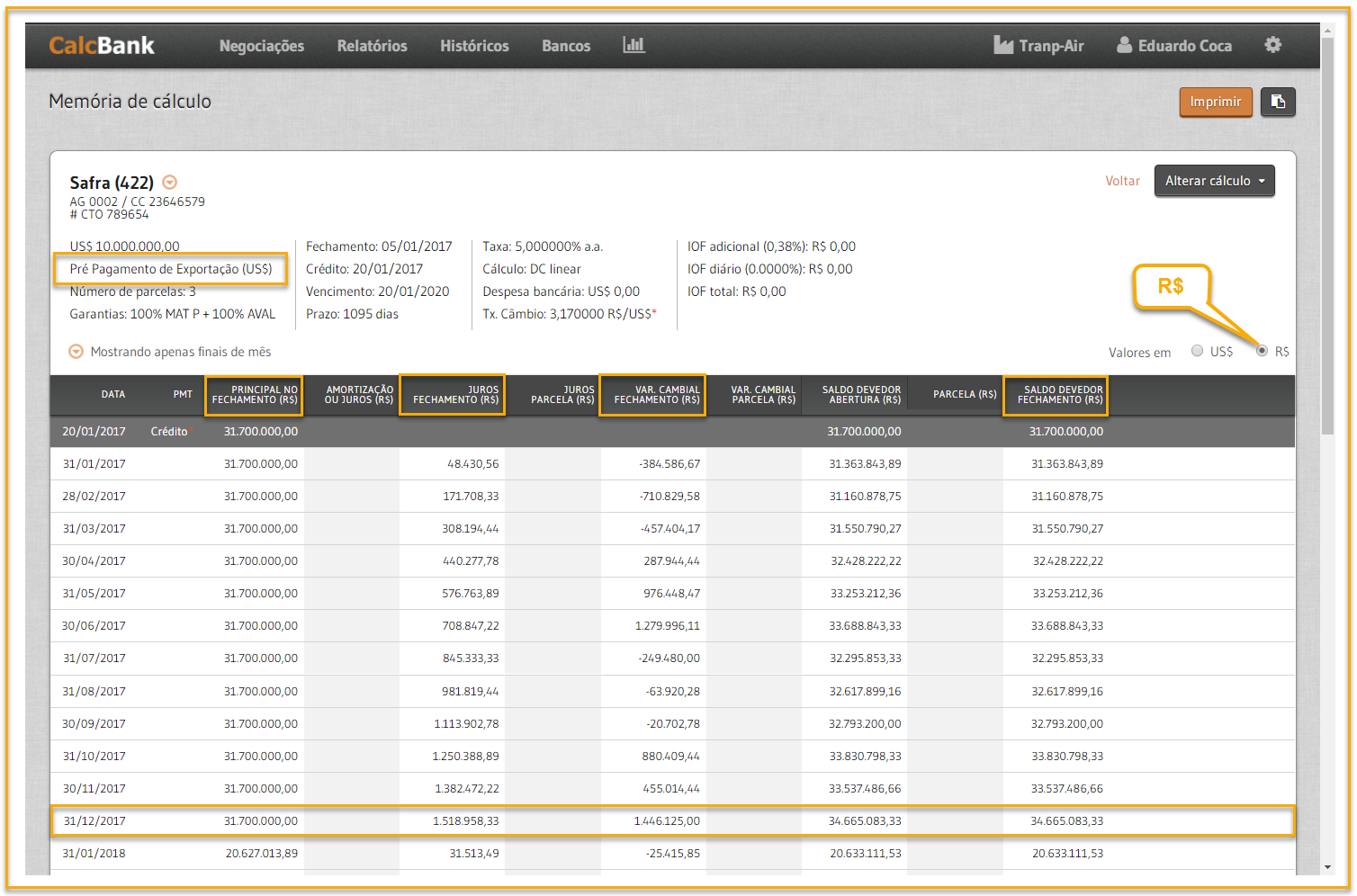Image resolution: width=1357 pixels, height=896 pixels.
Task: Click the juros value 1.250.388,89
Action: coord(465,757)
